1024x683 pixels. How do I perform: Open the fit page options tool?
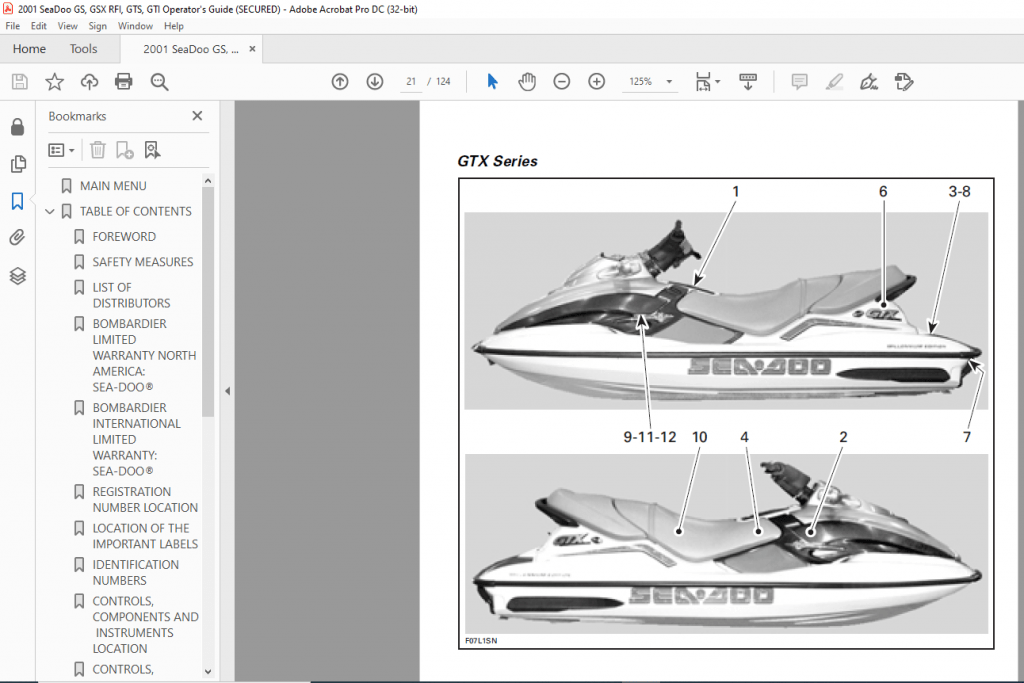(x=707, y=82)
